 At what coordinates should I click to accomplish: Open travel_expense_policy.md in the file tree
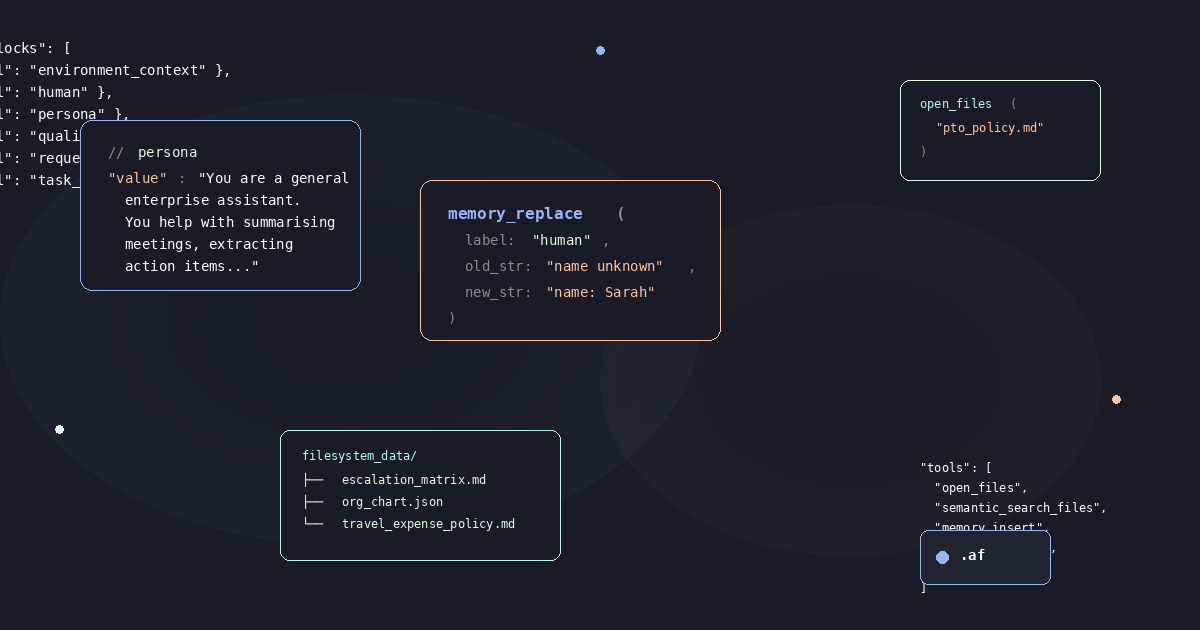[x=428, y=523]
